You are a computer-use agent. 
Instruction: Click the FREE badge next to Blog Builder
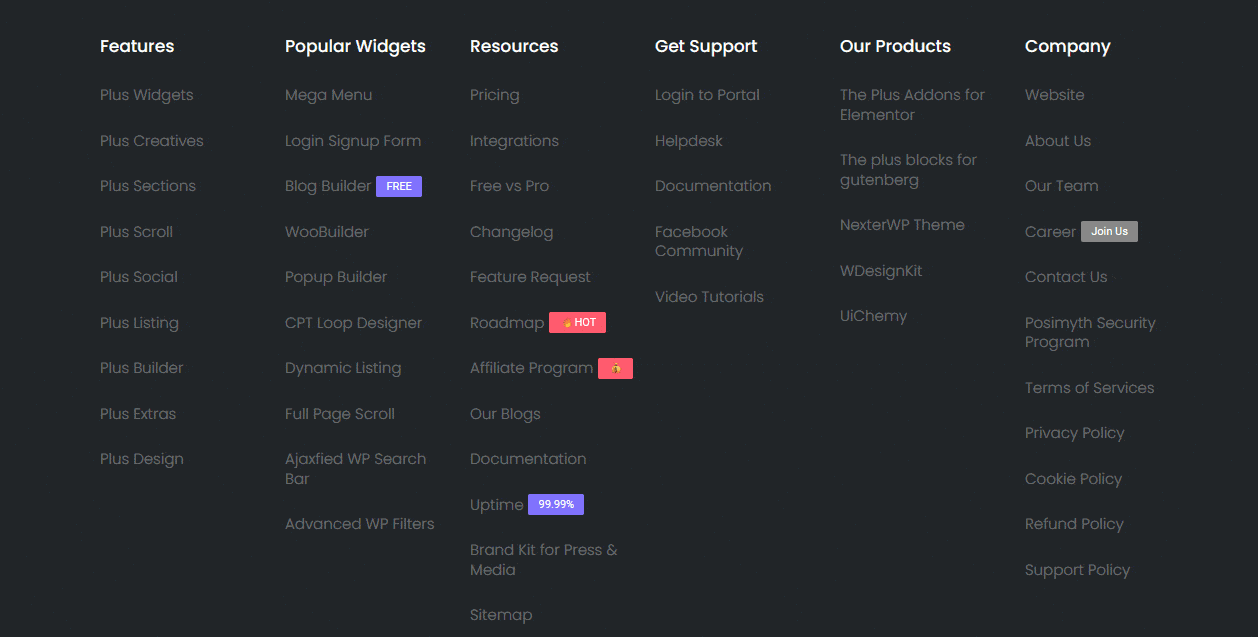(x=399, y=186)
